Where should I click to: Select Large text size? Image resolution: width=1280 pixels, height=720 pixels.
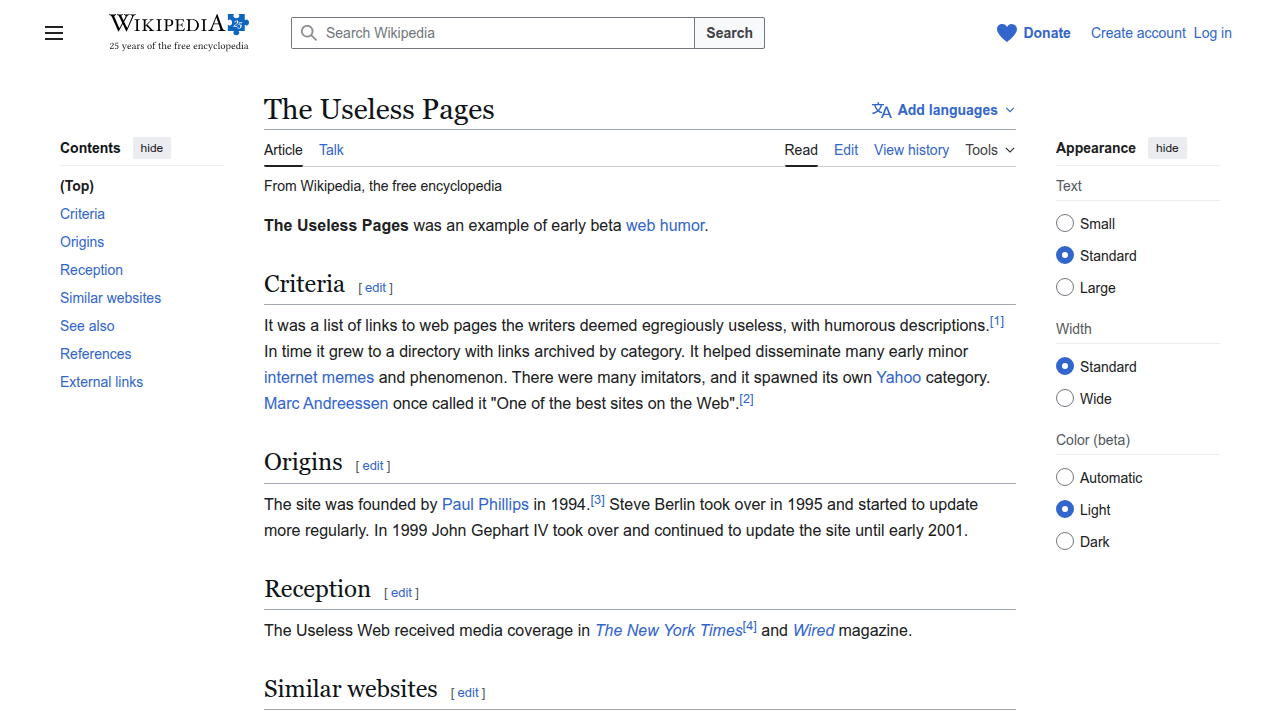(1065, 287)
